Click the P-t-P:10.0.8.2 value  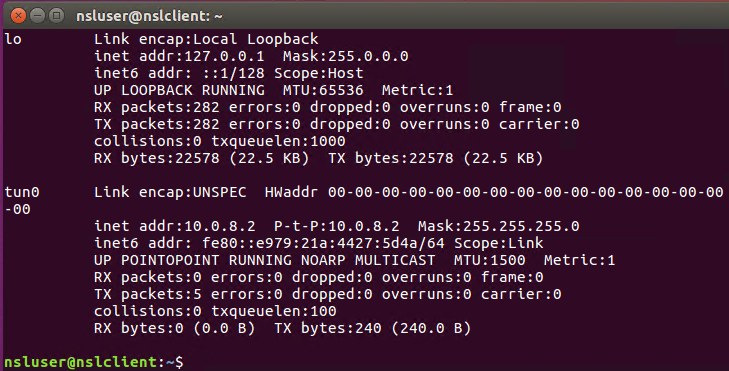[x=336, y=226]
